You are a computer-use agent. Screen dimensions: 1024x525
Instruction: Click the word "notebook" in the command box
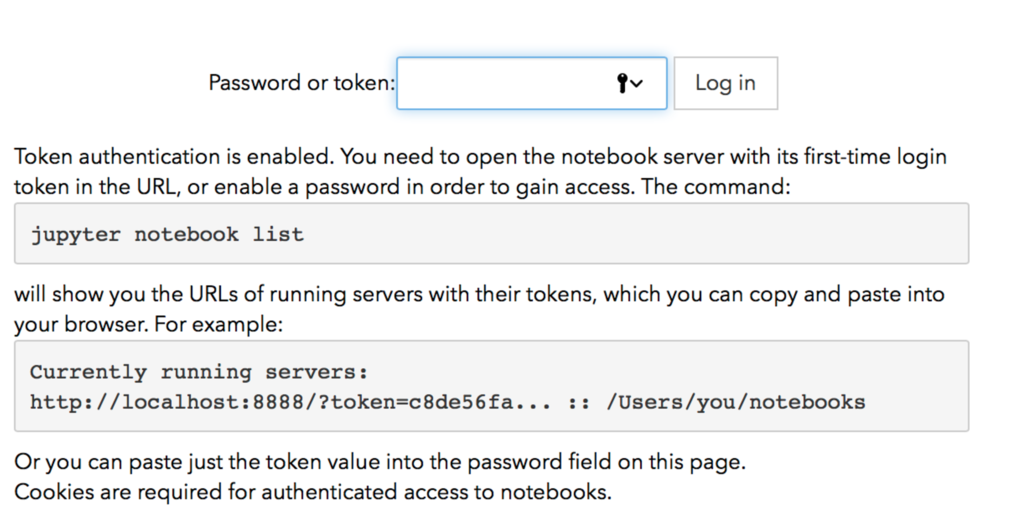tap(186, 234)
